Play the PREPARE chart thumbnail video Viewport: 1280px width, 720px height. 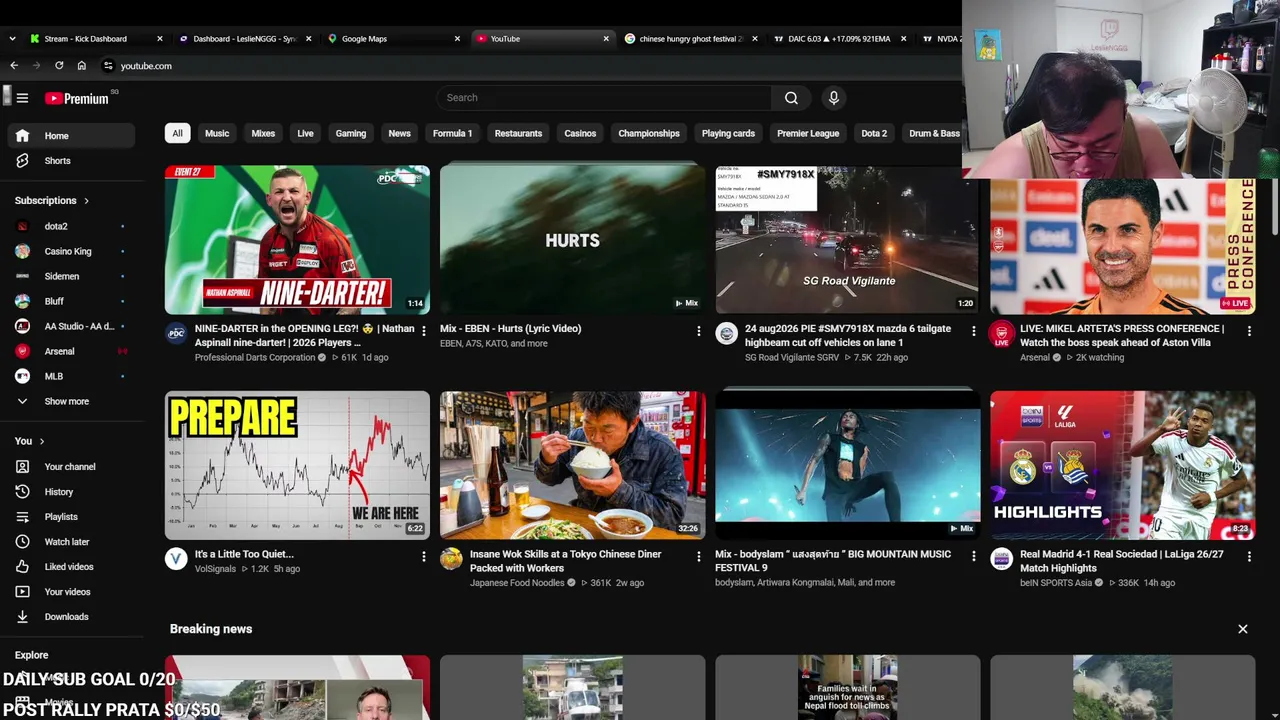[x=297, y=465]
